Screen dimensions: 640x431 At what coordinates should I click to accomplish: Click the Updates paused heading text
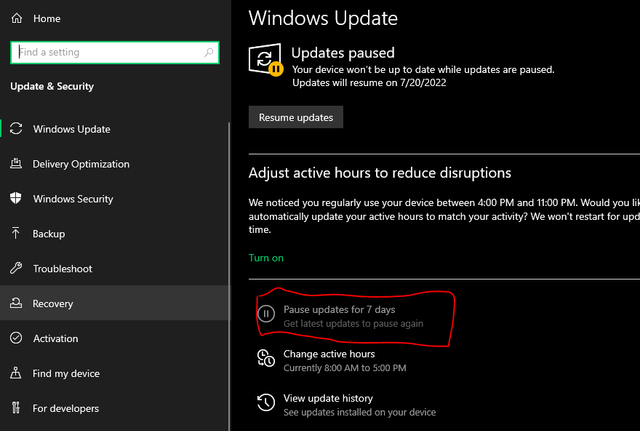[343, 53]
